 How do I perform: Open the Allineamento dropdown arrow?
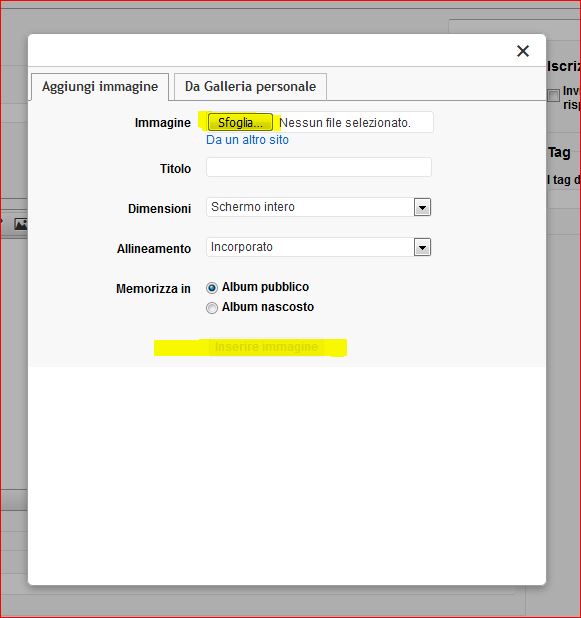pyautogui.click(x=422, y=248)
